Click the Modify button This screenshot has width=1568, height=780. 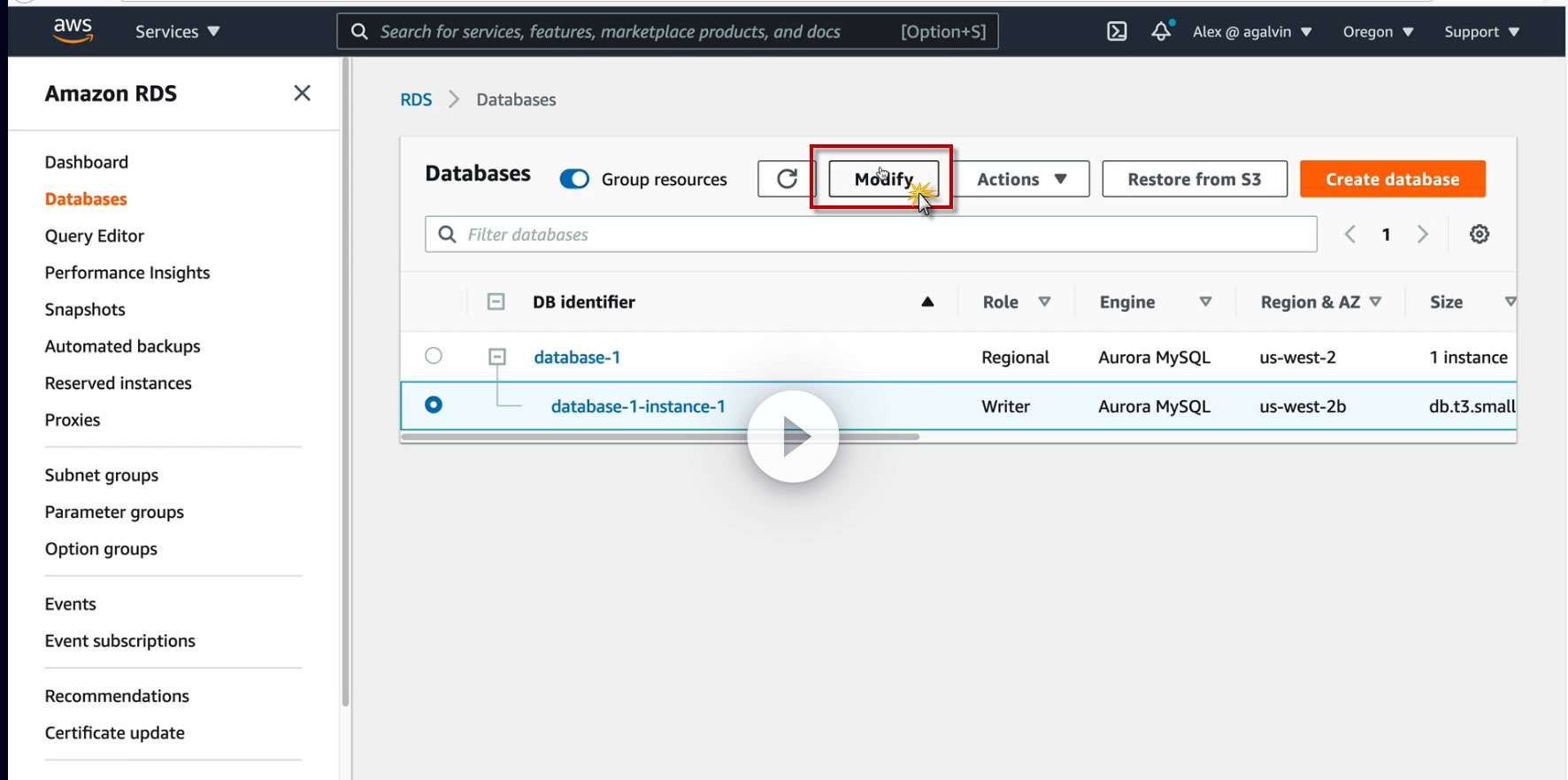(883, 179)
